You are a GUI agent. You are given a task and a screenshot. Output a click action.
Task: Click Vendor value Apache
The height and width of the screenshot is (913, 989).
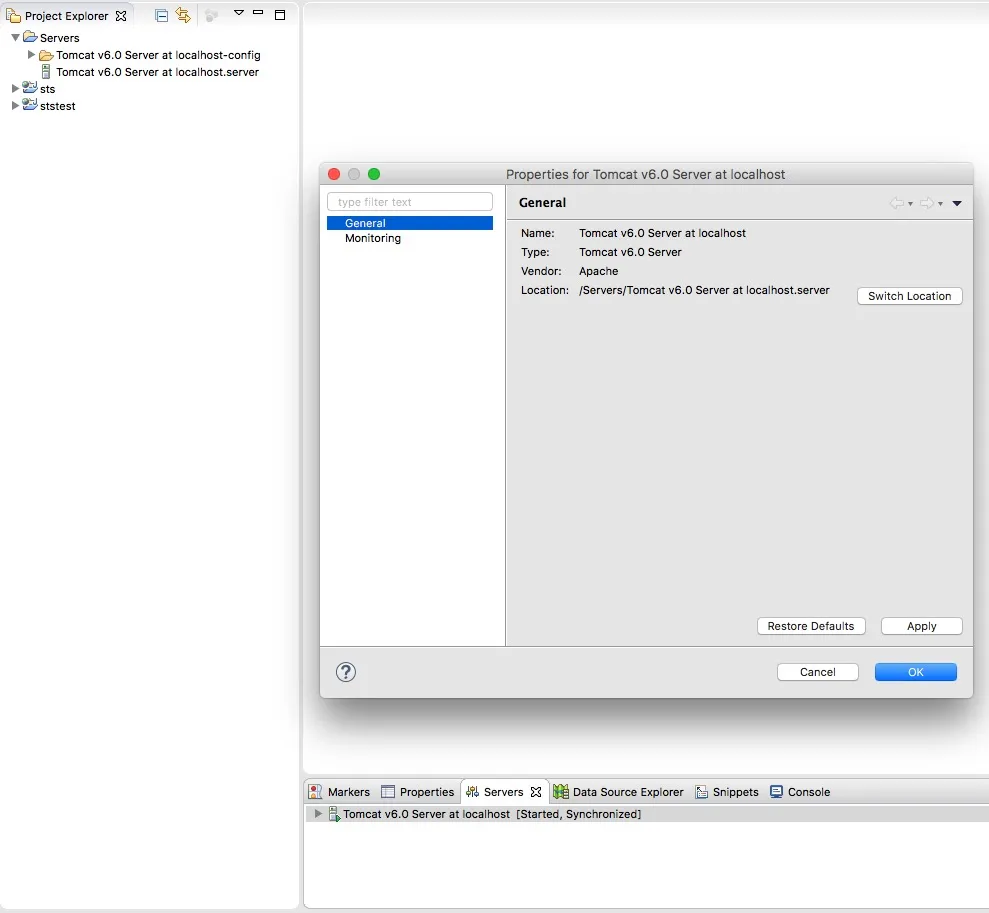point(599,271)
